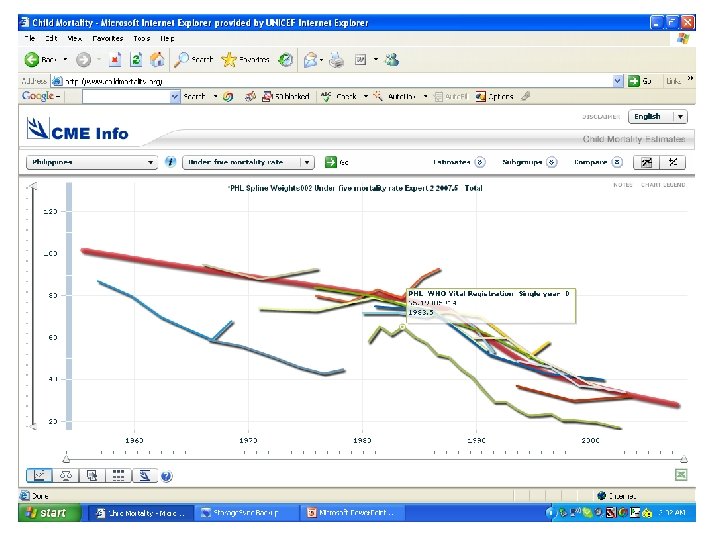Open the Tools menu
Screen dimensions: 720x540
142,39
